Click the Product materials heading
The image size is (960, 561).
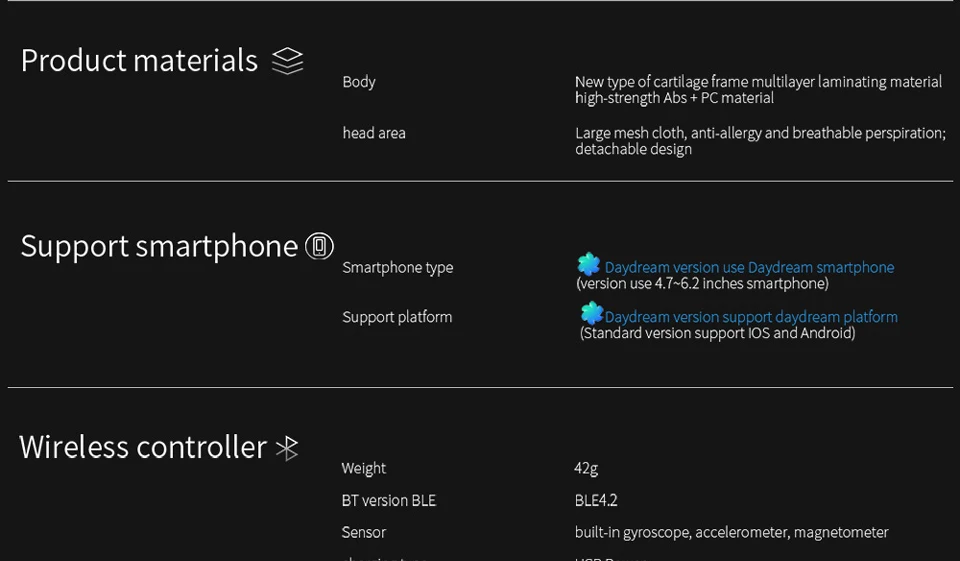tap(140, 61)
